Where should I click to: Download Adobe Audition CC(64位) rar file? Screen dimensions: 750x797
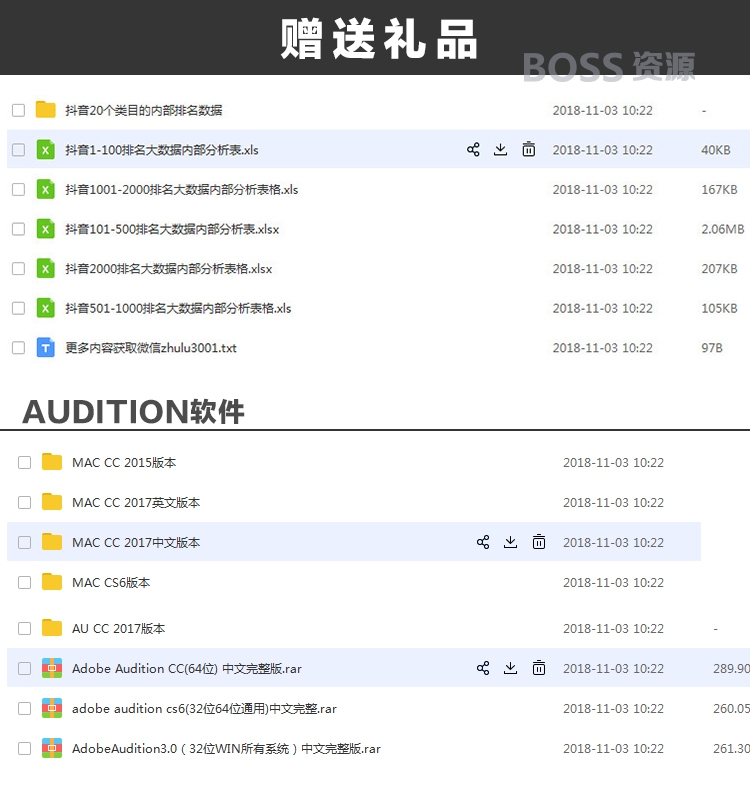coord(510,668)
